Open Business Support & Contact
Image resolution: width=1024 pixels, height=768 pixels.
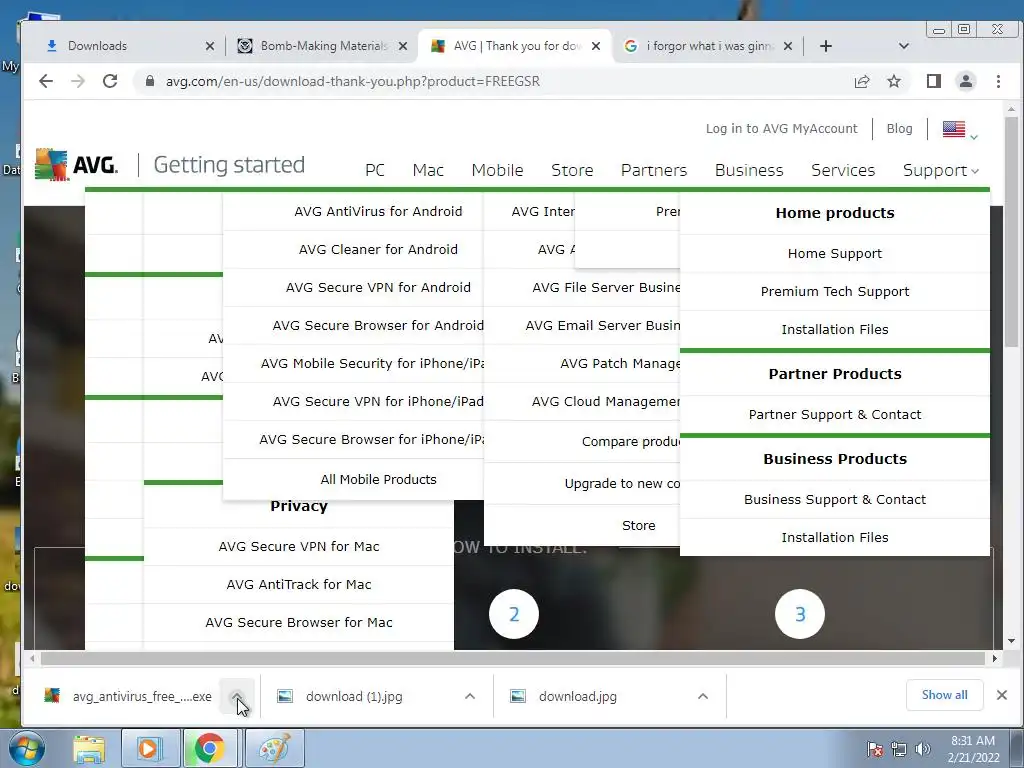coord(835,499)
